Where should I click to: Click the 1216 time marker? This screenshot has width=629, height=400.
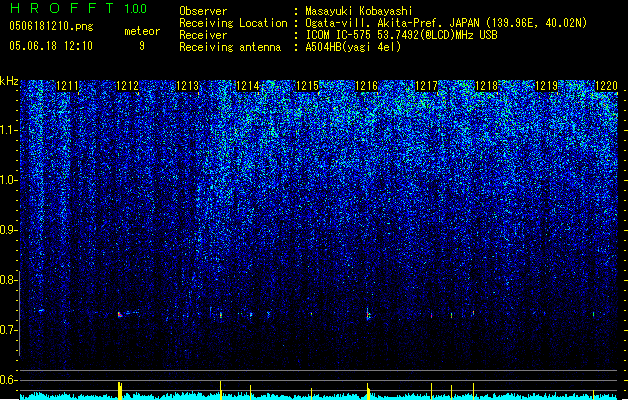pyautogui.click(x=367, y=86)
